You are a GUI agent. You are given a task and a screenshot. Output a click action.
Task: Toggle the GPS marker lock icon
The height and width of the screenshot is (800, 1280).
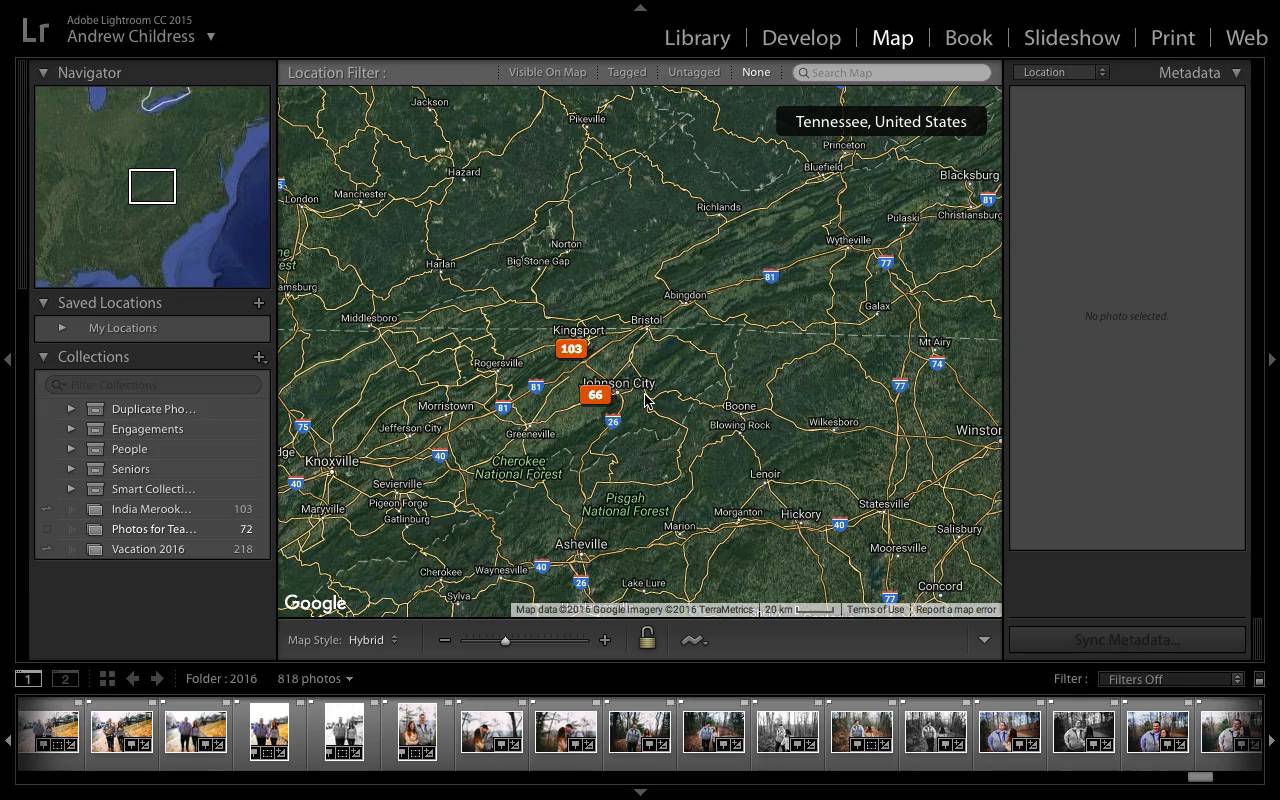pos(647,638)
